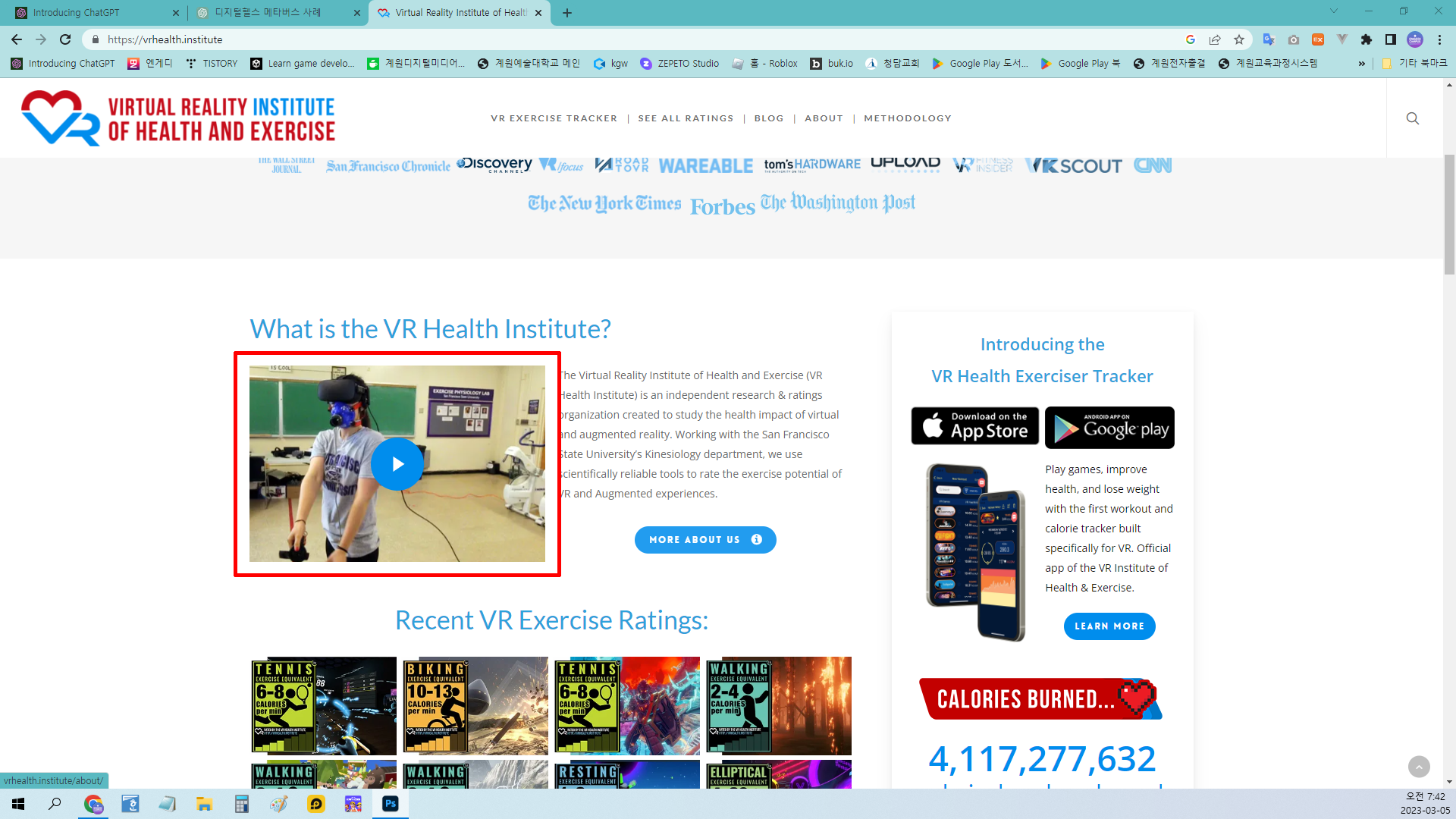Click the Discovery Channel logo
Image resolution: width=1456 pixels, height=819 pixels.
click(494, 165)
